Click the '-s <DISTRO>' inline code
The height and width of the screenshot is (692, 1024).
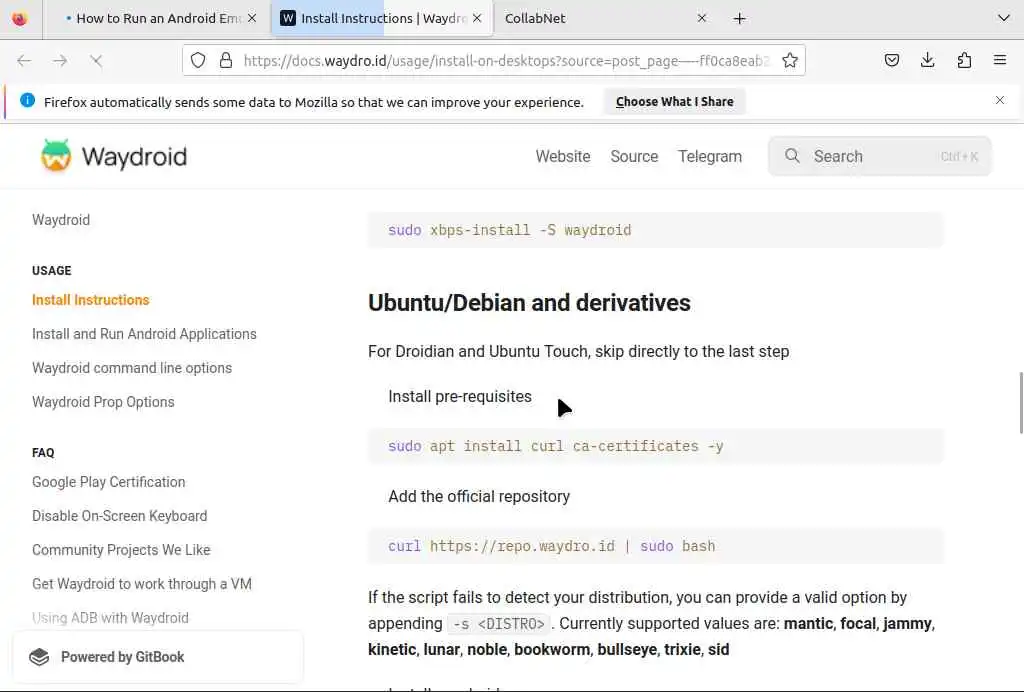pos(500,624)
